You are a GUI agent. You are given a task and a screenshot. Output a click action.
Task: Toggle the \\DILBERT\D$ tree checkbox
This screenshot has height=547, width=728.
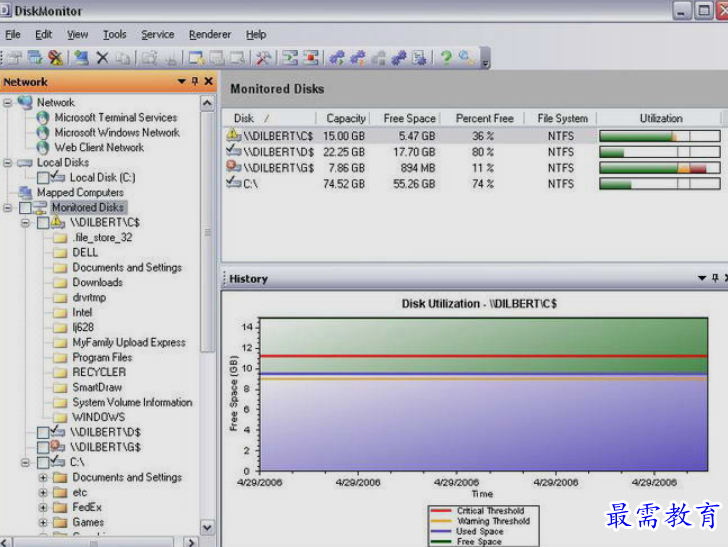(x=43, y=433)
